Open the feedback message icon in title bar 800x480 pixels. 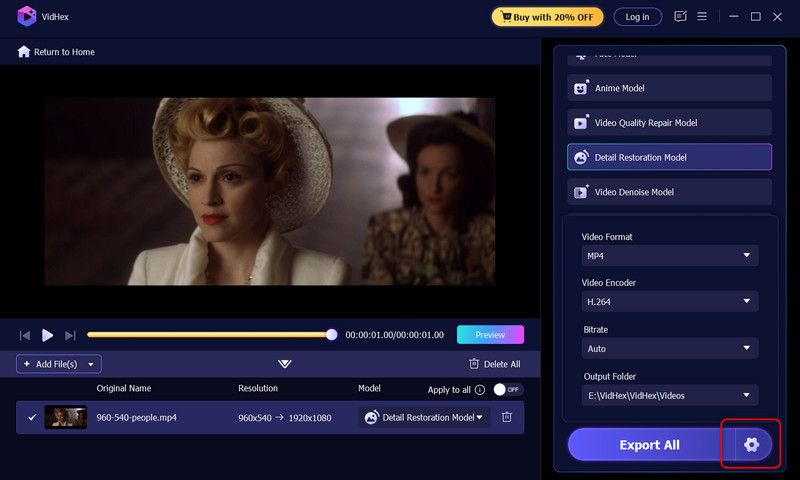(681, 17)
